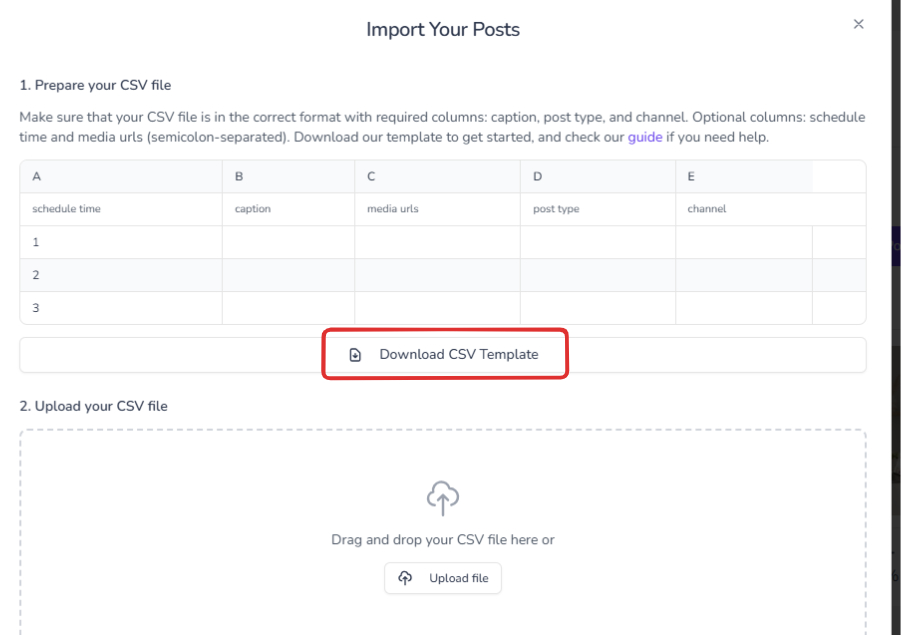Close the Import Your Posts dialog
The height and width of the screenshot is (635, 901).
pyautogui.click(x=858, y=24)
